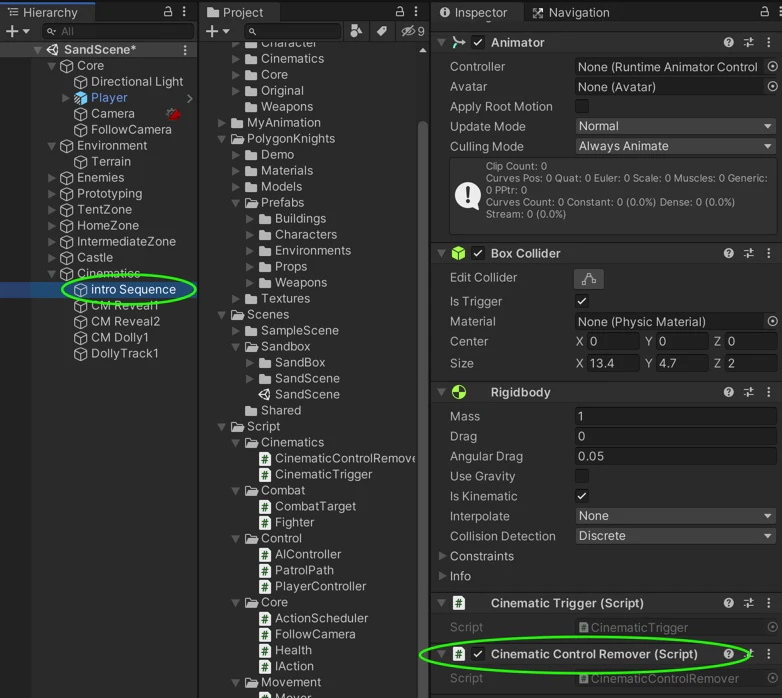Open Interpolate dropdown
This screenshot has width=782, height=698.
pyautogui.click(x=675, y=516)
